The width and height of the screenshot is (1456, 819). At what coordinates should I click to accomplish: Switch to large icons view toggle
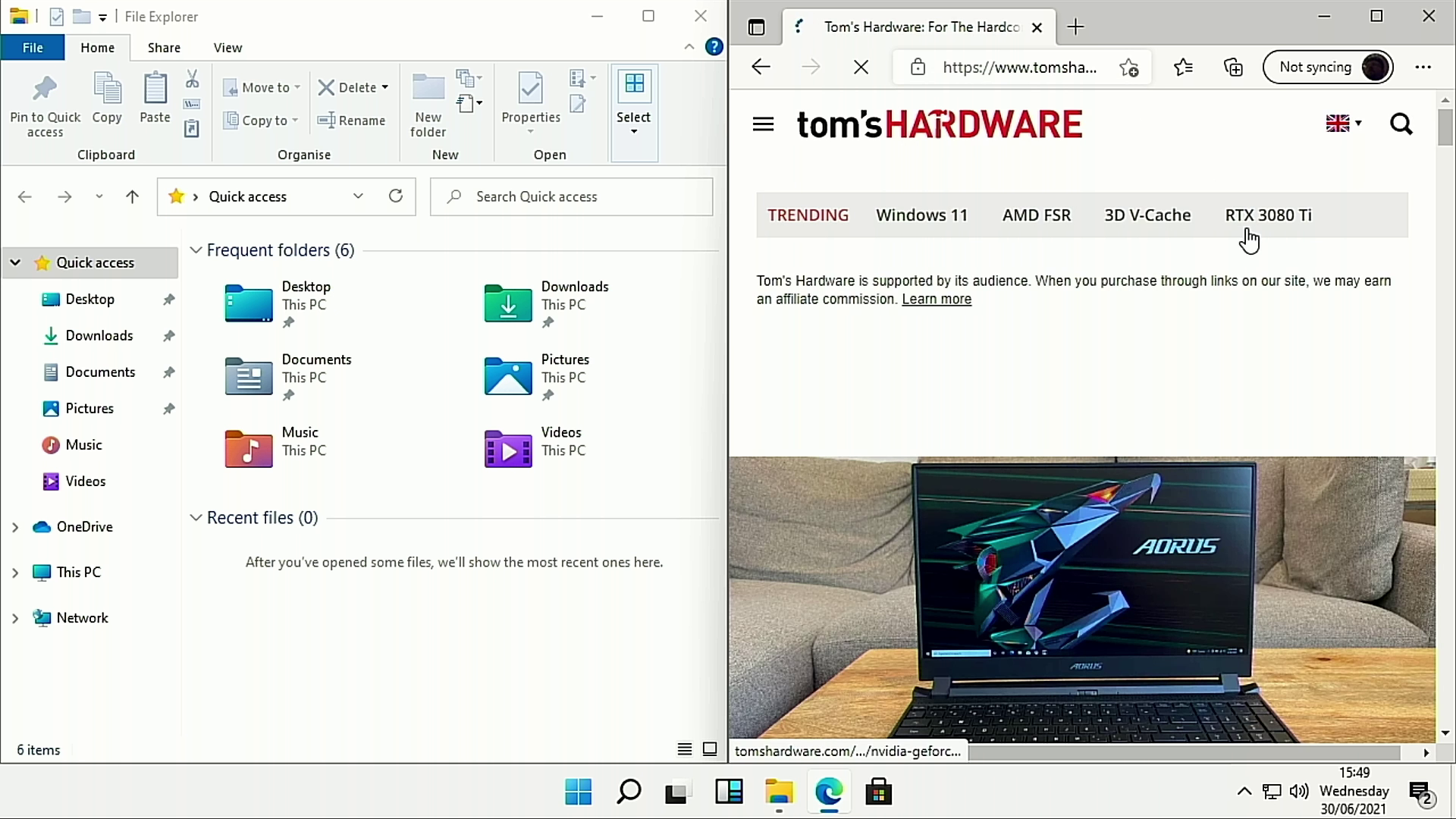[710, 749]
